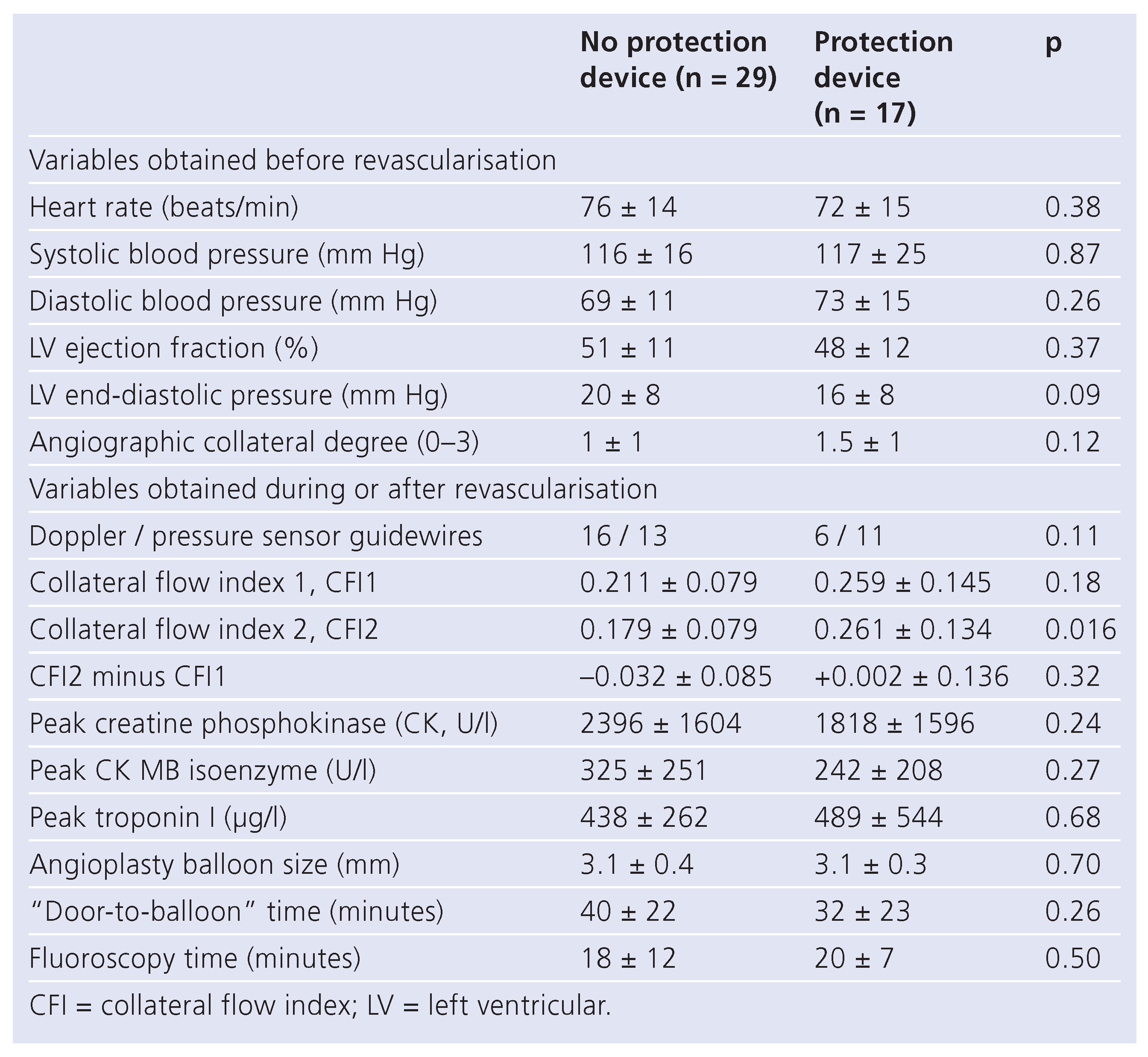Click the CFI1 value 0.211 ± 0.079

668,583
